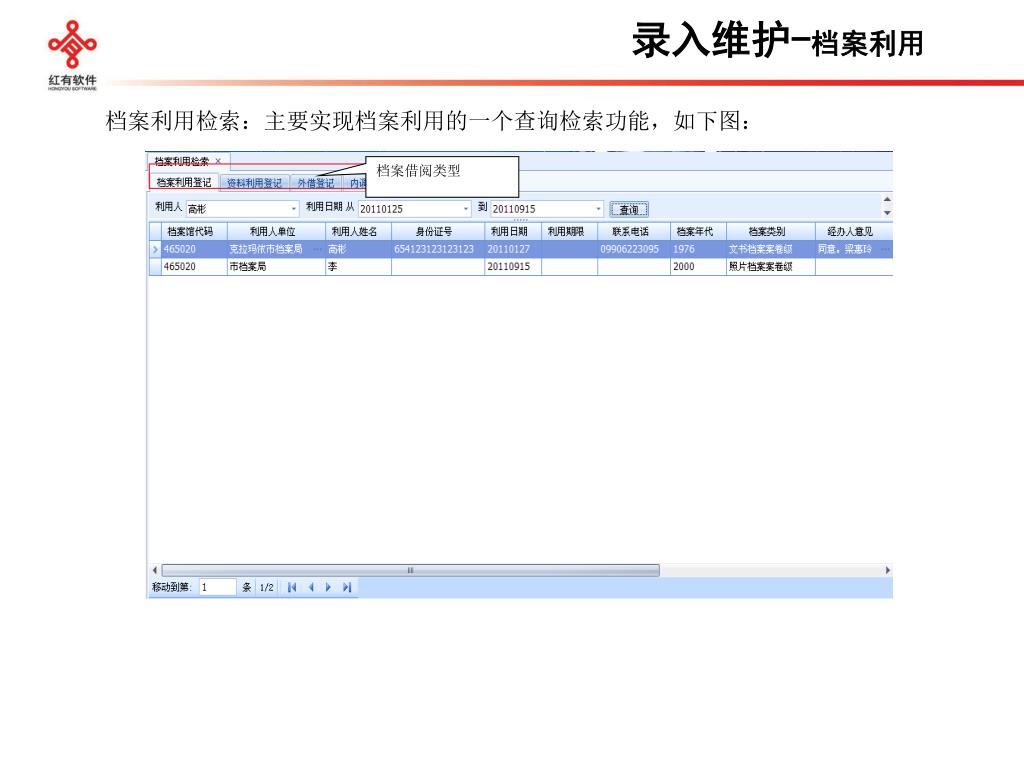Select the cell 照片档案案卷级

point(771,266)
